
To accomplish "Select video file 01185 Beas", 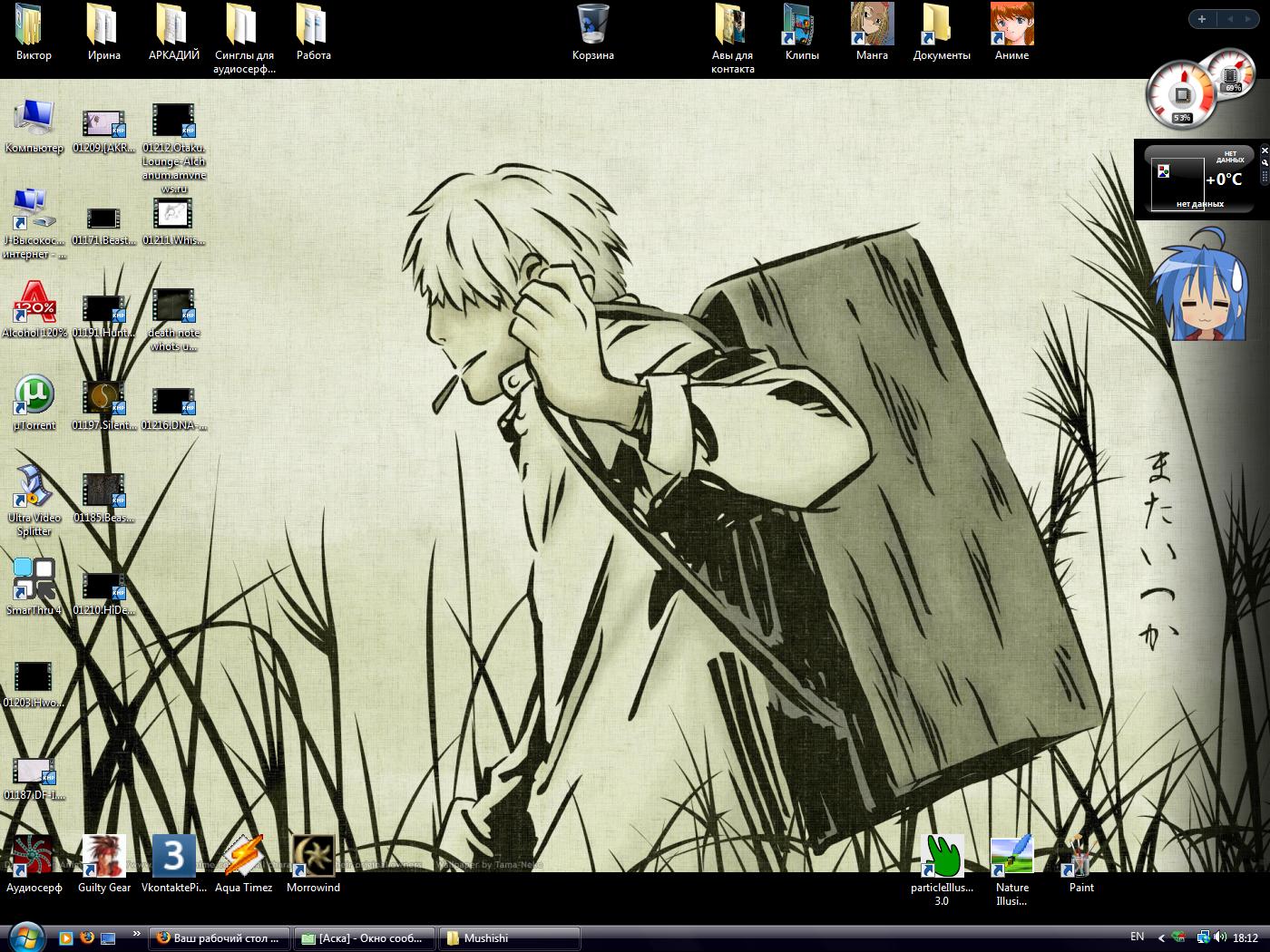I will [x=103, y=498].
